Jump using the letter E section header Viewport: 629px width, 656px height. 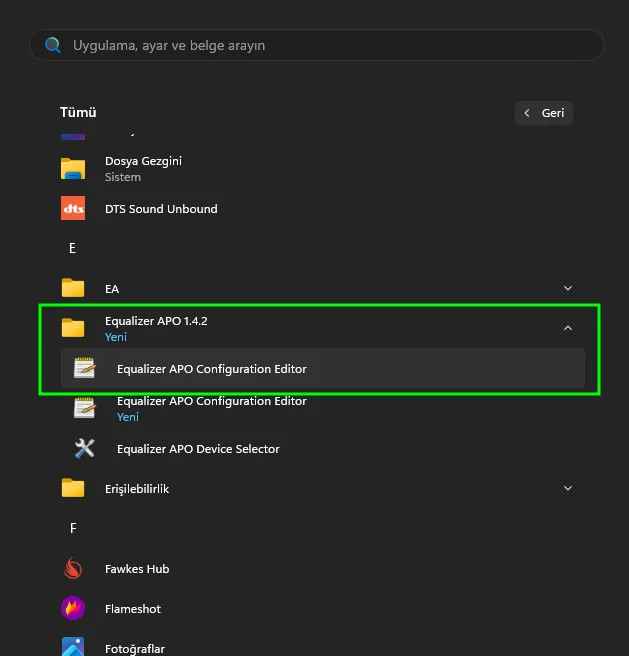[72, 248]
